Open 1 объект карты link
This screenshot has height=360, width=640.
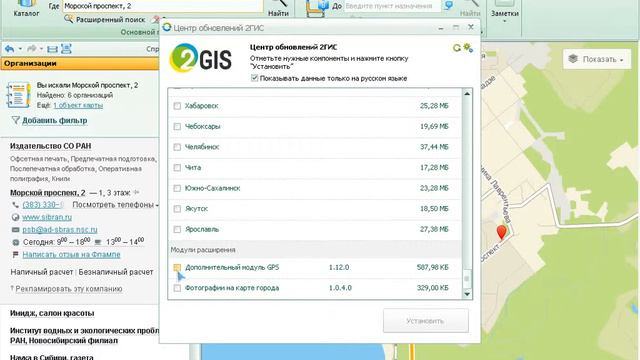pos(78,105)
